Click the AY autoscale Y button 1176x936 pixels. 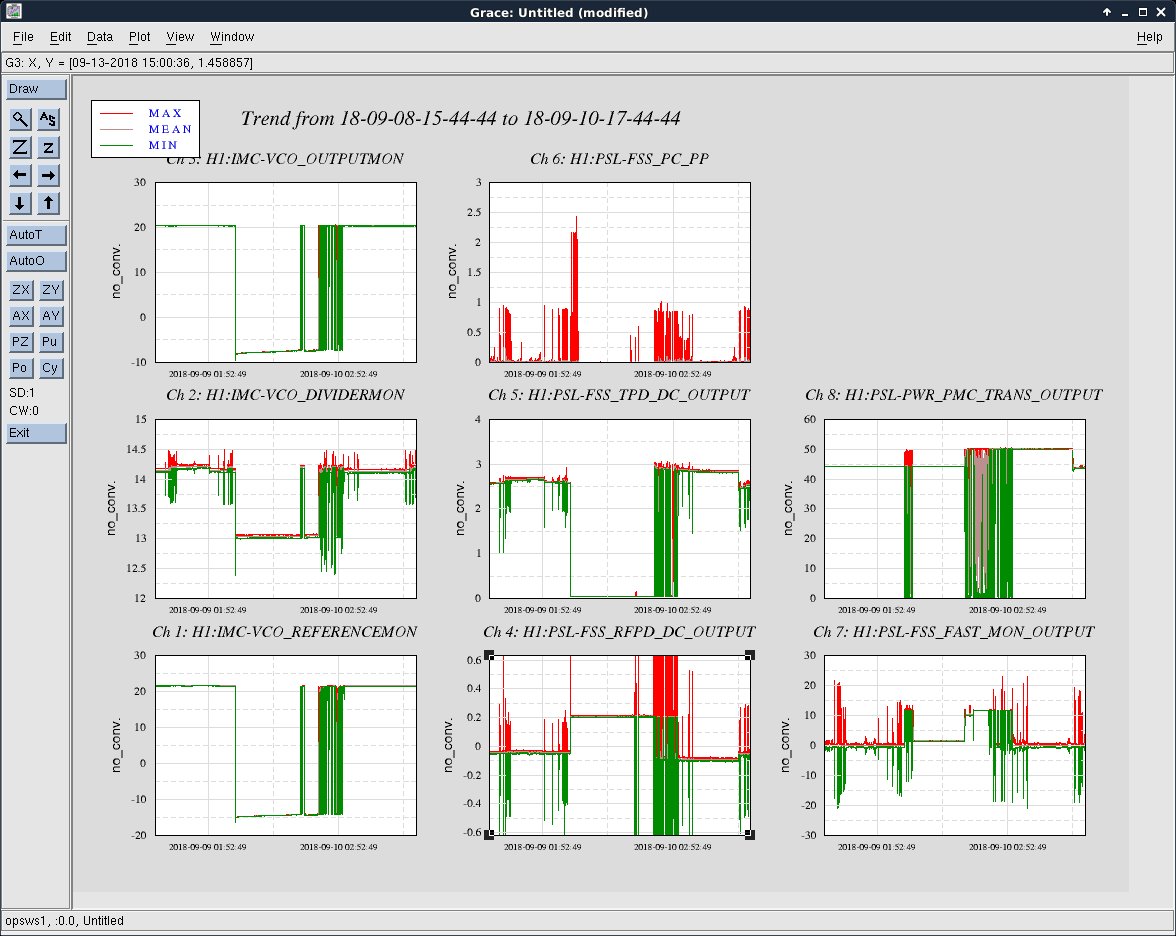pos(50,316)
